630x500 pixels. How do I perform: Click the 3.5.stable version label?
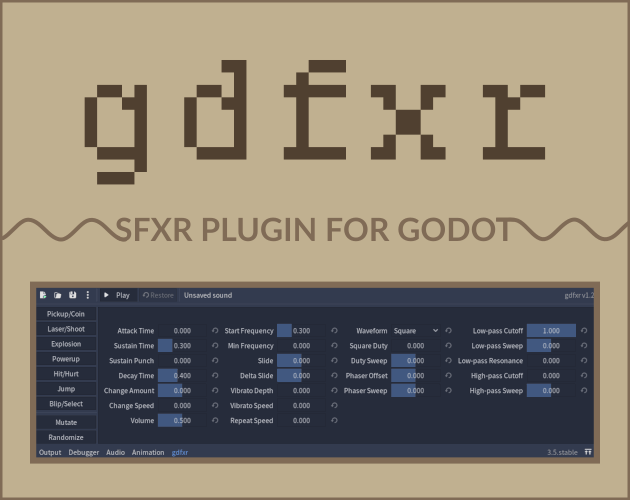coord(562,452)
